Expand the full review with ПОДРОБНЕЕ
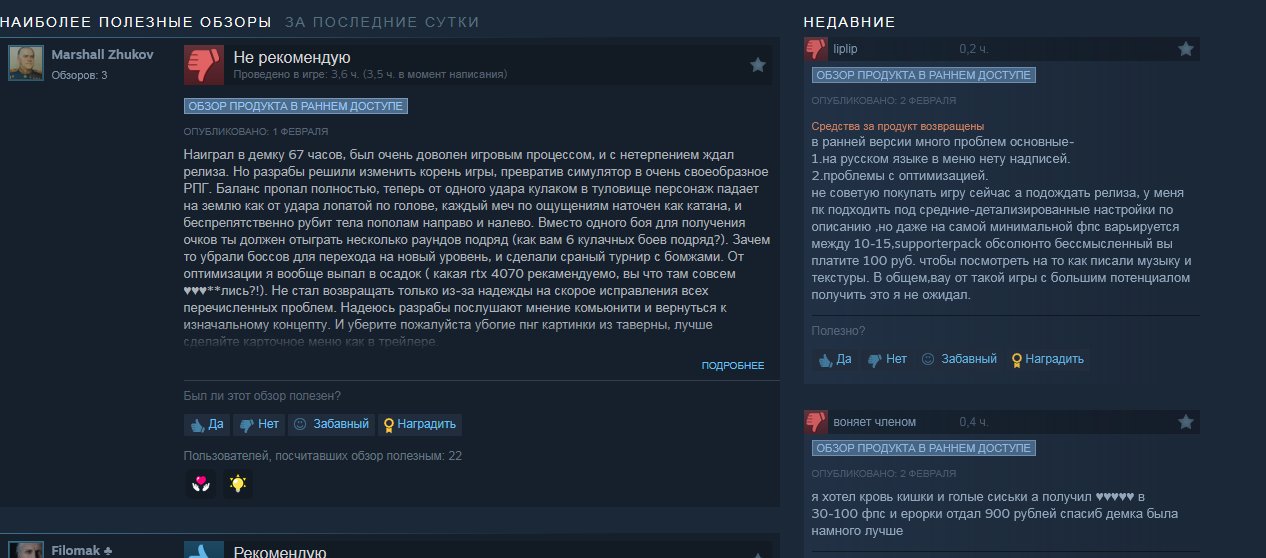The image size is (1266, 558). (x=732, y=366)
